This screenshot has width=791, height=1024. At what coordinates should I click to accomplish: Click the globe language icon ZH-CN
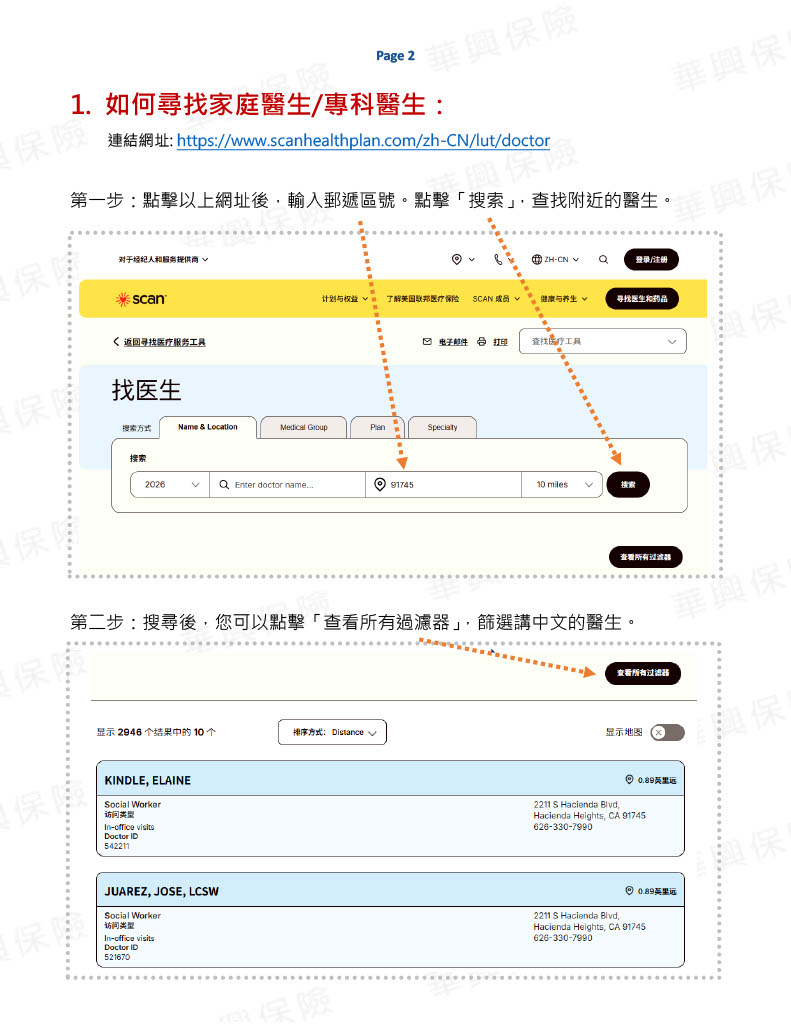[x=536, y=259]
